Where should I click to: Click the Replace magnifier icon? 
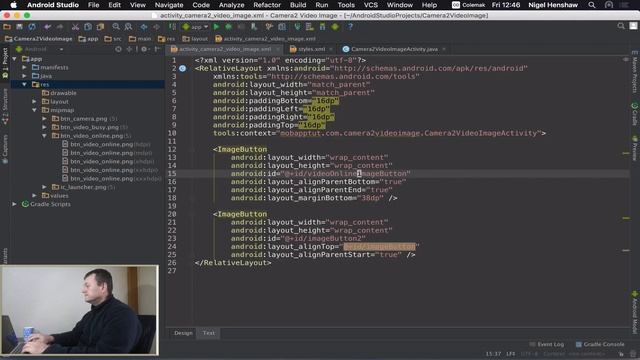128,27
